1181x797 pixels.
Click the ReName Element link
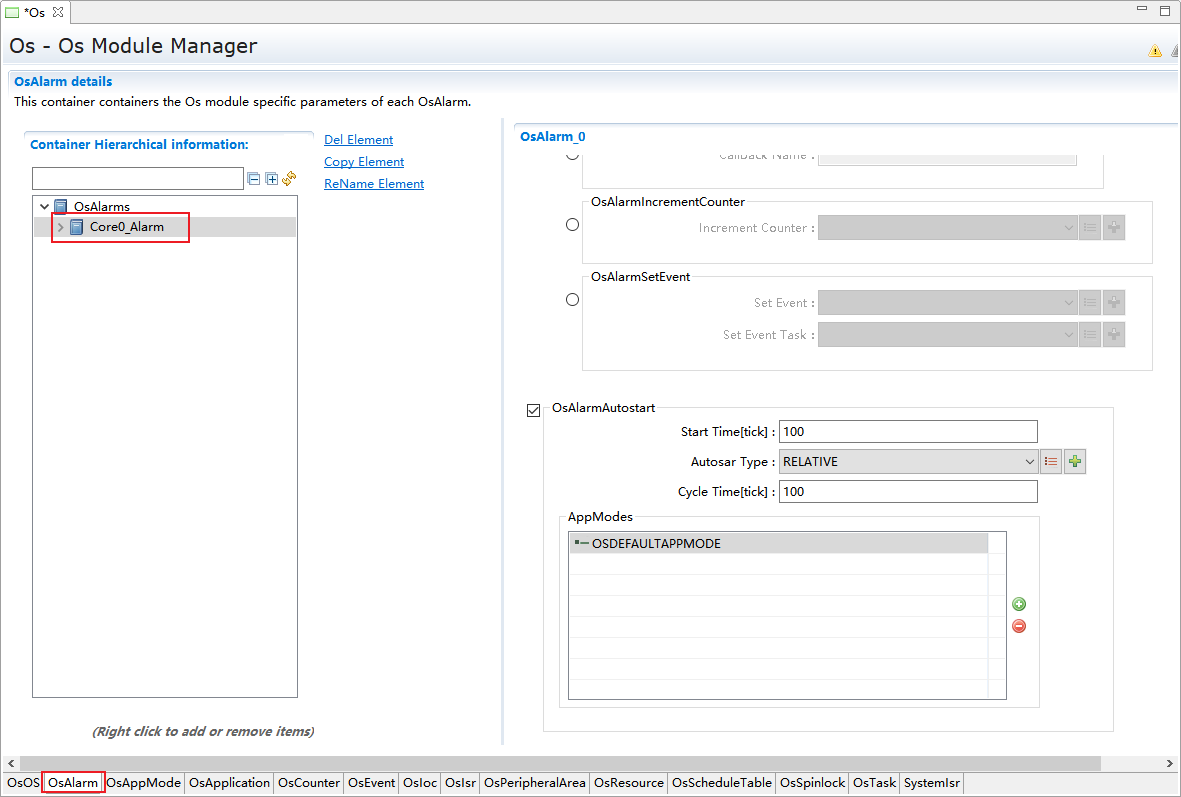click(373, 184)
